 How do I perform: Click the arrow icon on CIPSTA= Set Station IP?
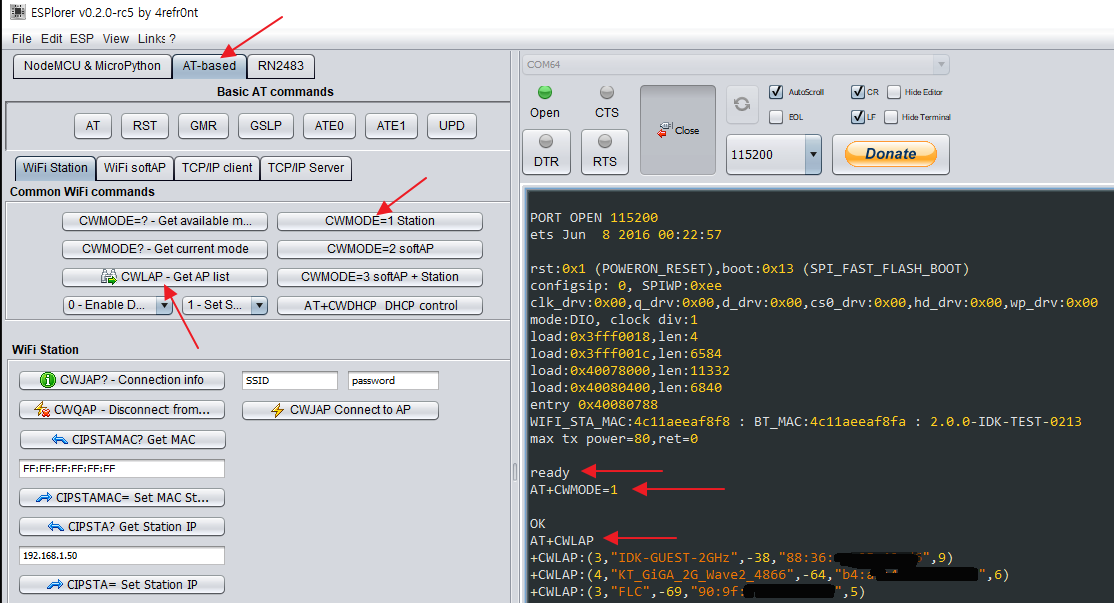(55, 585)
